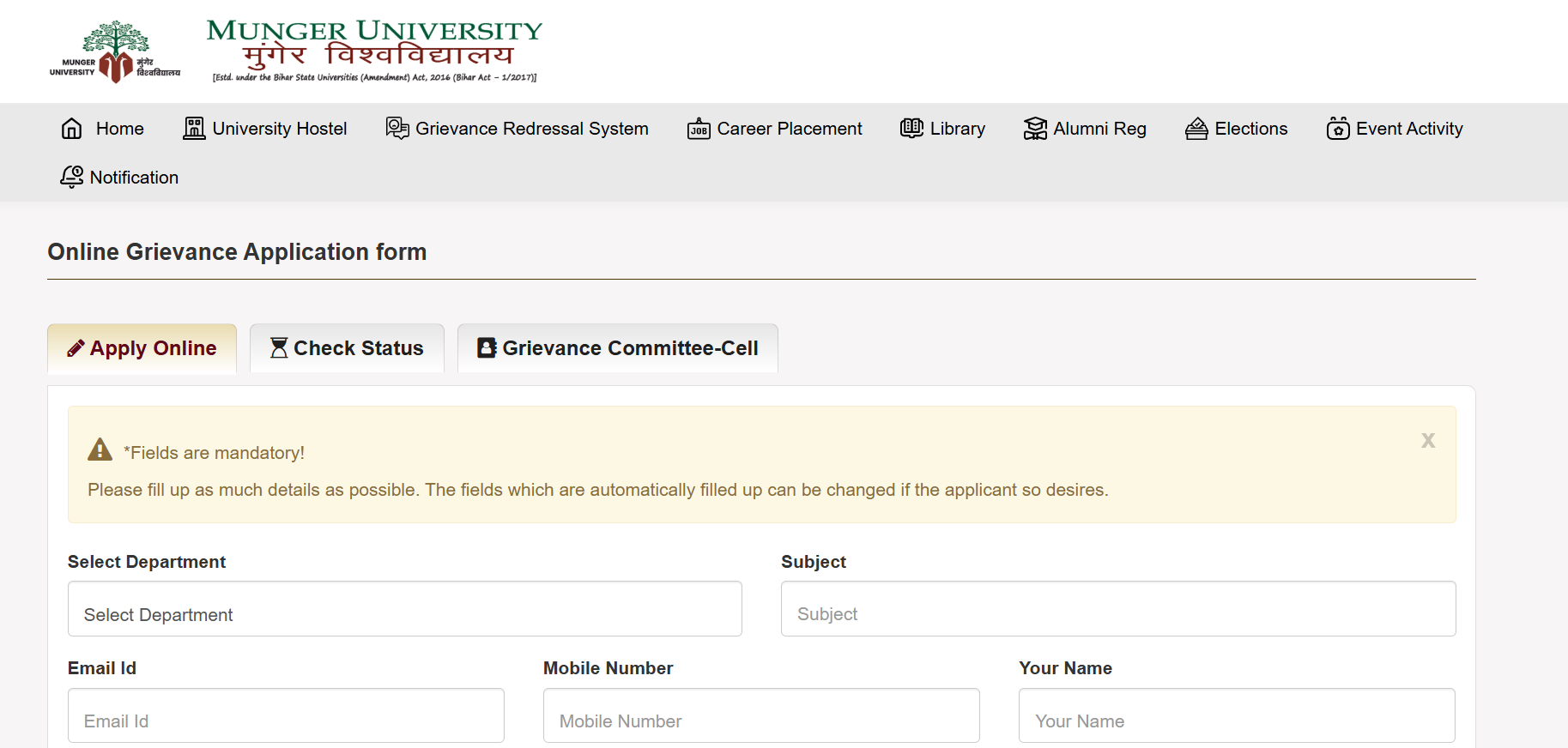Click into the Your Name field

(1237, 715)
